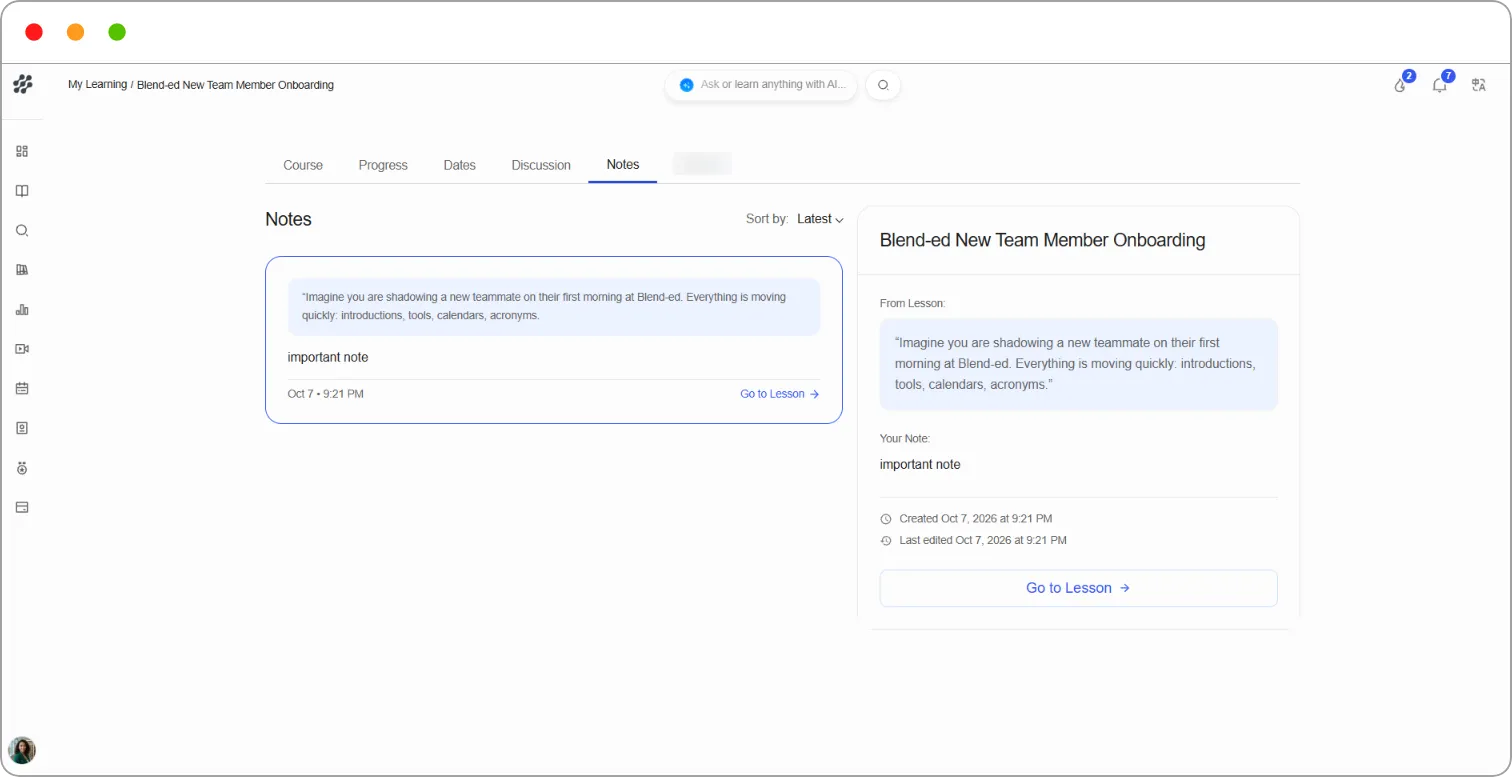Click into the Ask or learn anything AI field
This screenshot has height=777, width=1512.
pos(761,85)
